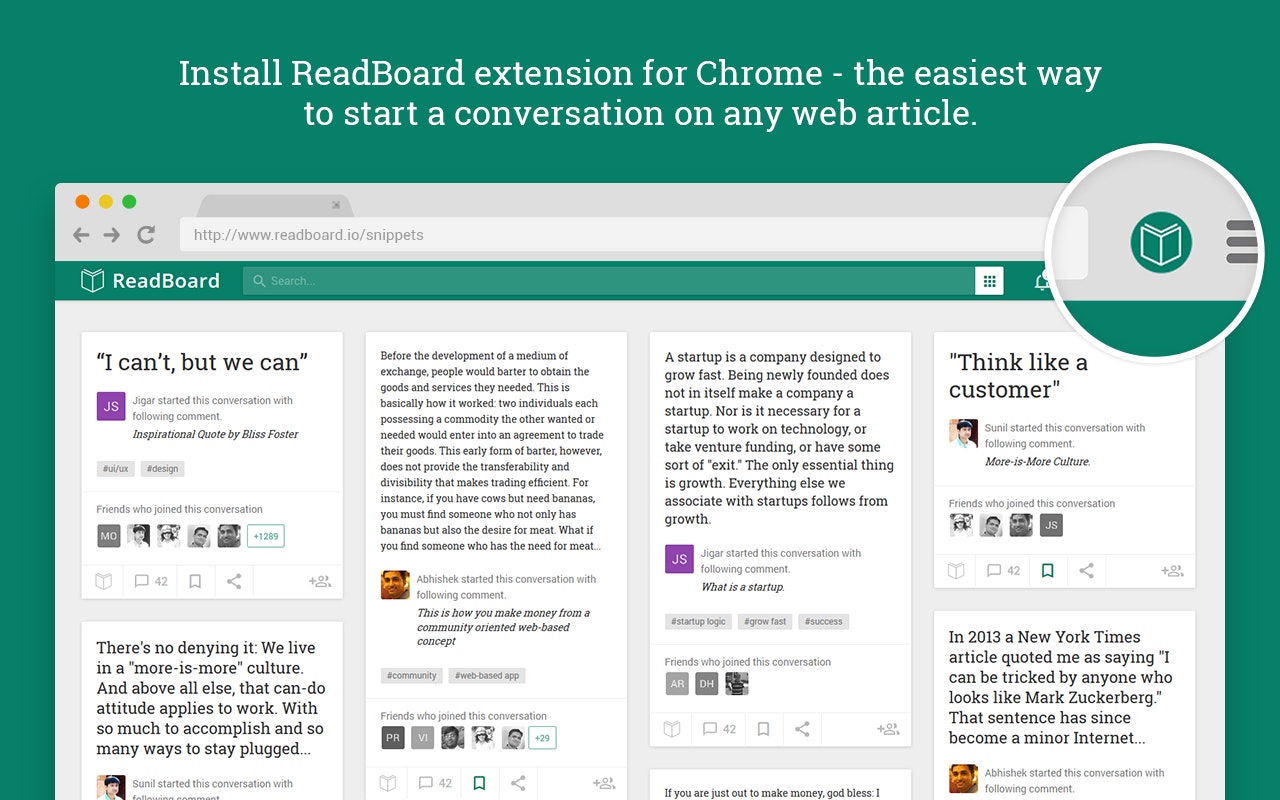
Task: Open book icon on barter card
Action: pos(387,783)
